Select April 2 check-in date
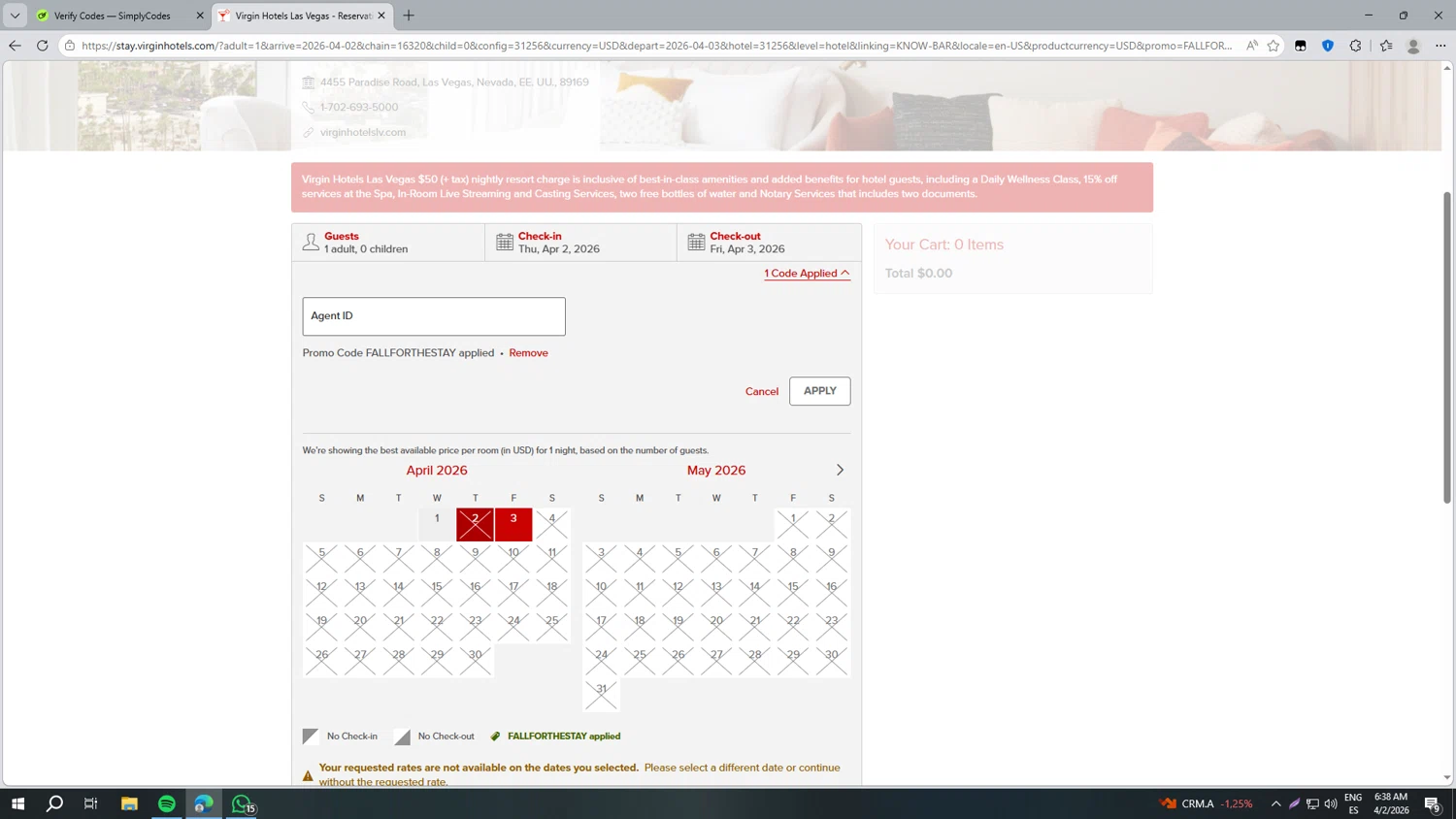Screen dimensions: 1456x819 click(x=475, y=524)
